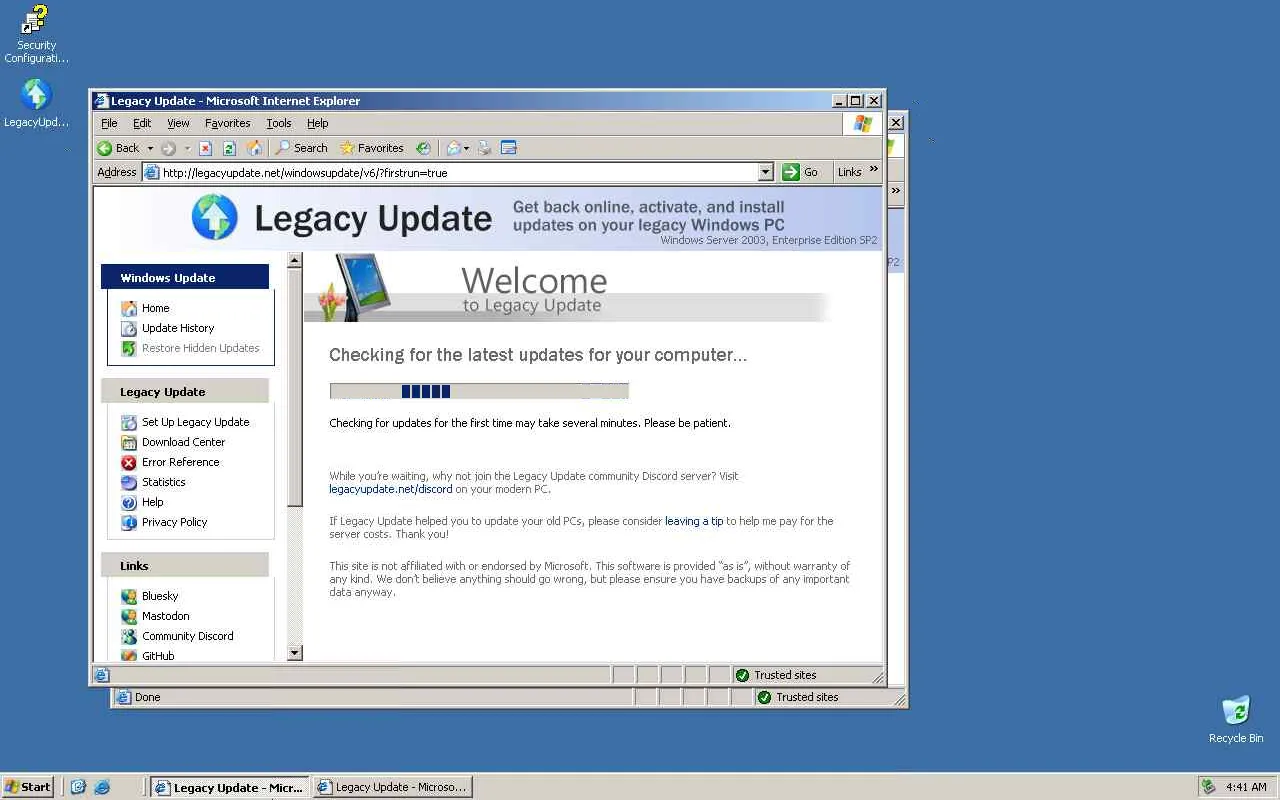Select the Recycle Bin desktop icon

[1236, 720]
